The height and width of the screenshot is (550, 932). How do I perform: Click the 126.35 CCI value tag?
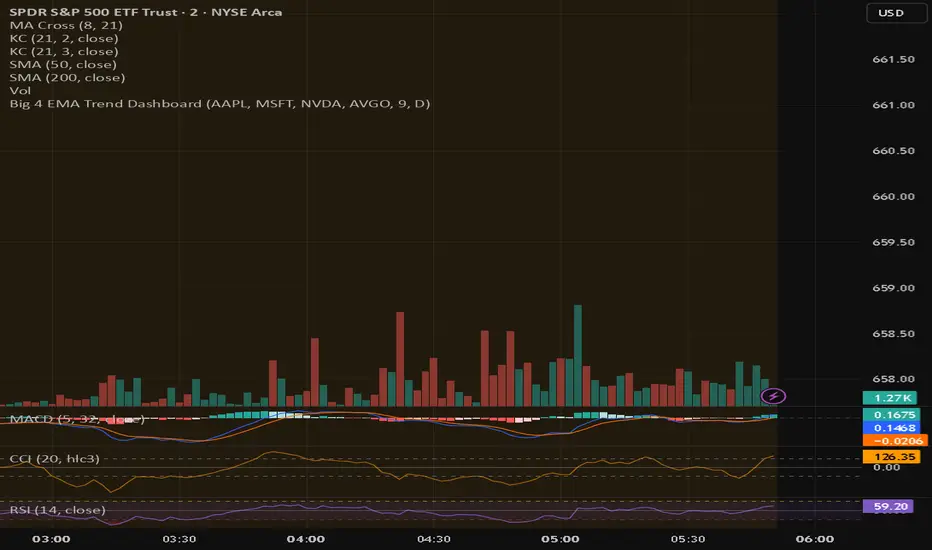point(891,457)
